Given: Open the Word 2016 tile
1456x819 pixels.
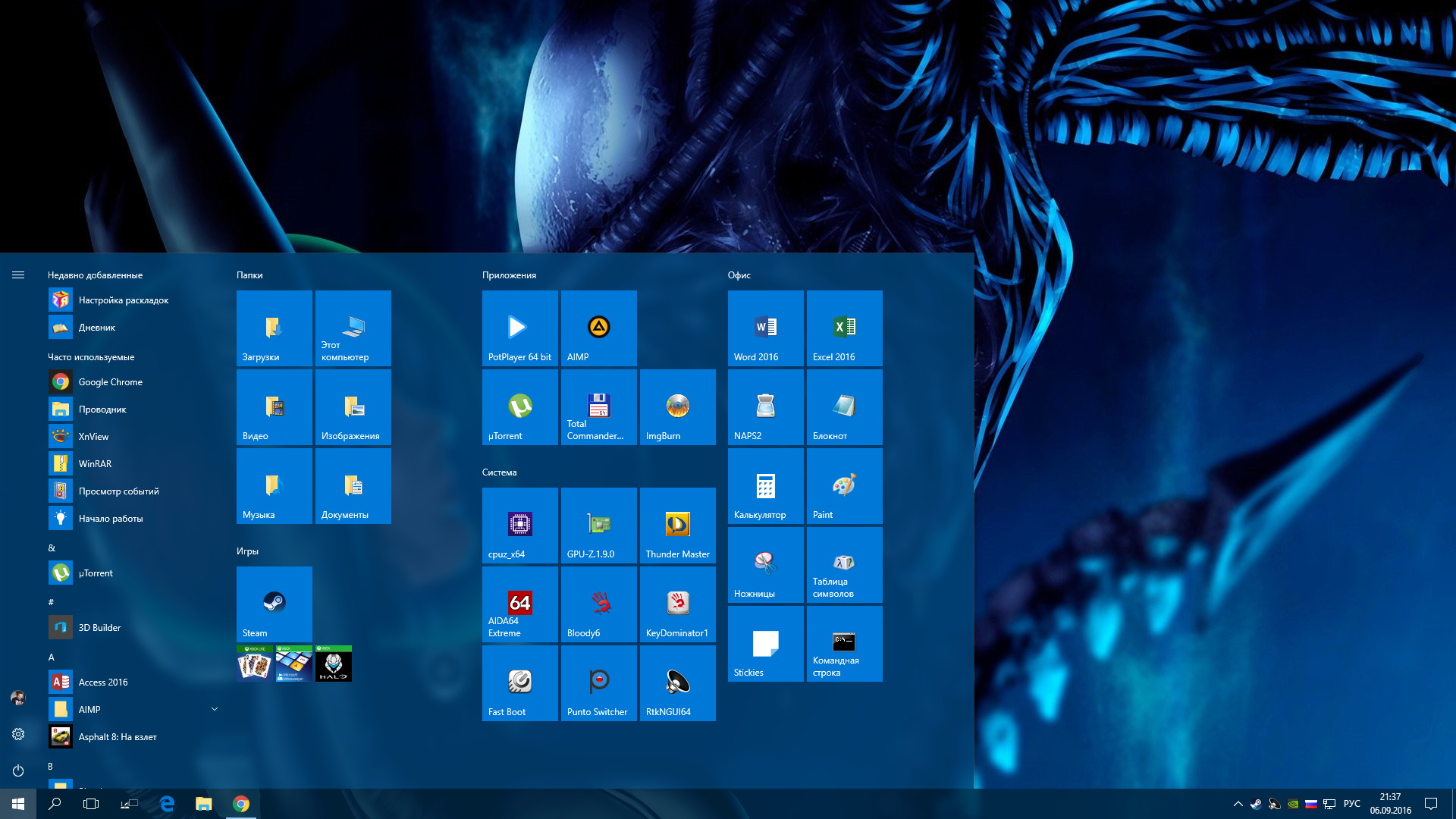Looking at the screenshot, I should pyautogui.click(x=765, y=328).
